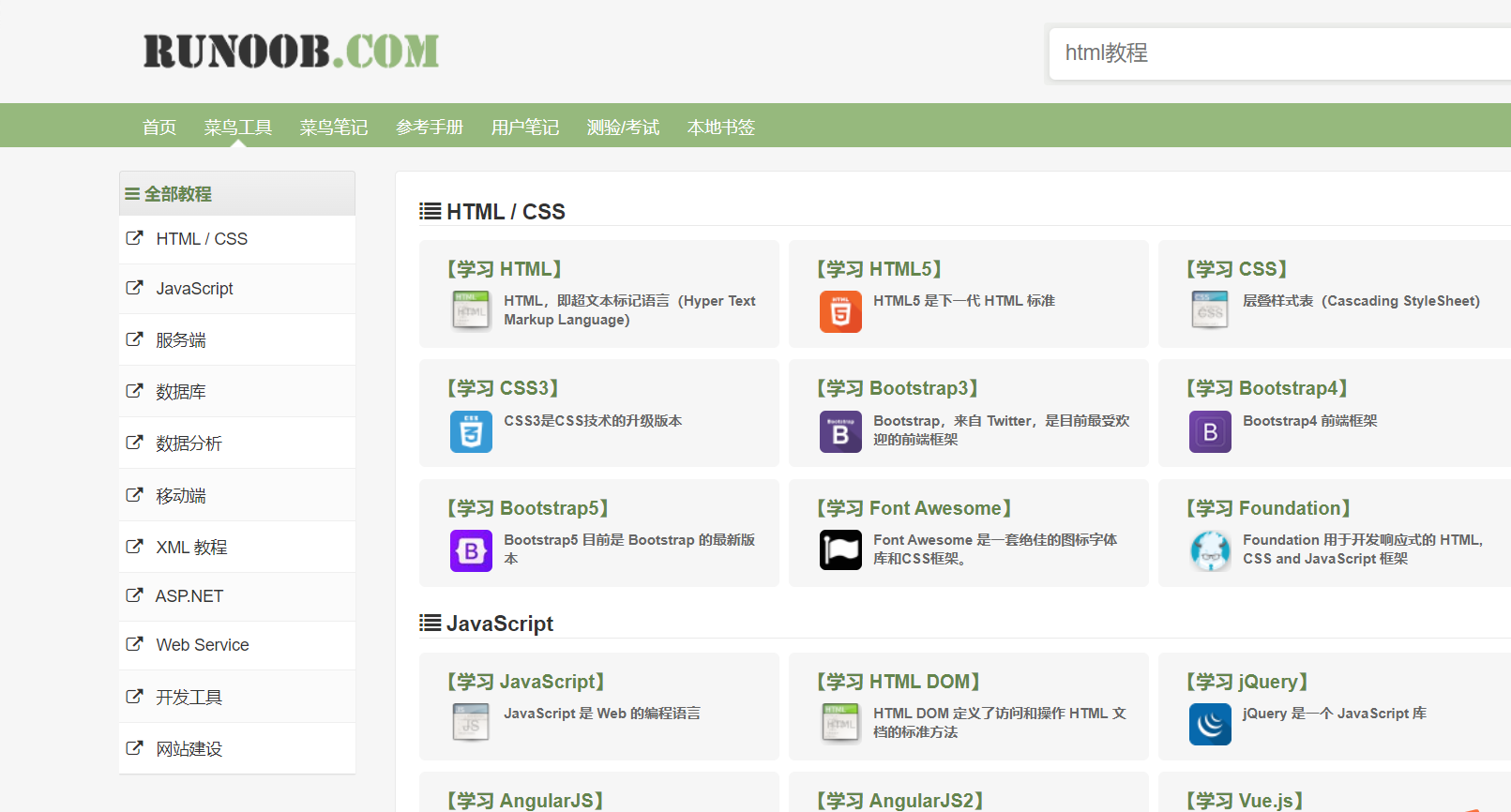Click the HTML document file icon
The height and width of the screenshot is (812, 1511).
tap(471, 310)
